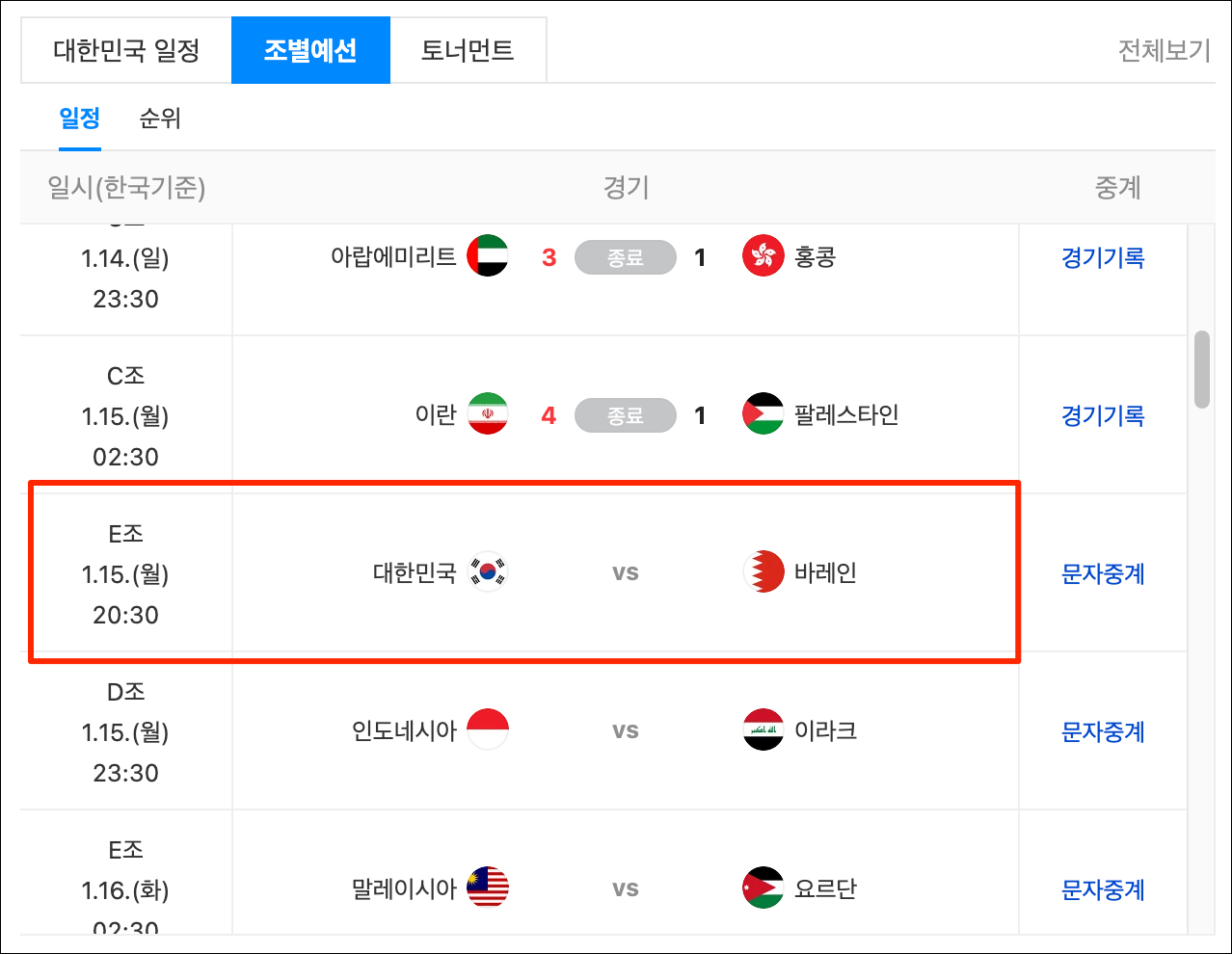The height and width of the screenshot is (954, 1232).
Task: Switch to the 토너먼트 tab
Action: tap(469, 49)
